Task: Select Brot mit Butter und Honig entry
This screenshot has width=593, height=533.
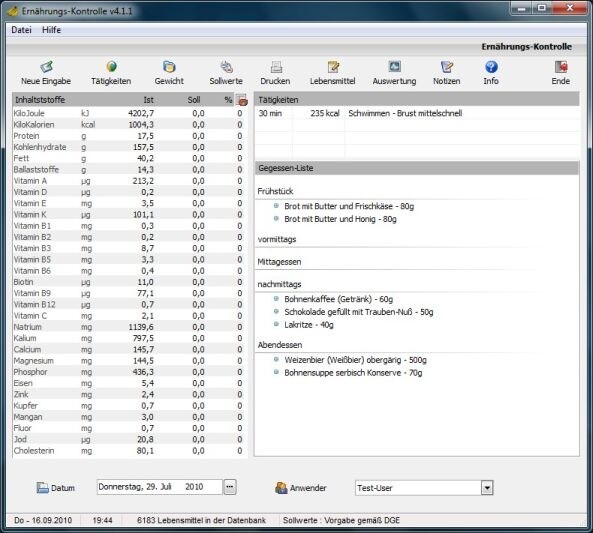Action: 340,219
